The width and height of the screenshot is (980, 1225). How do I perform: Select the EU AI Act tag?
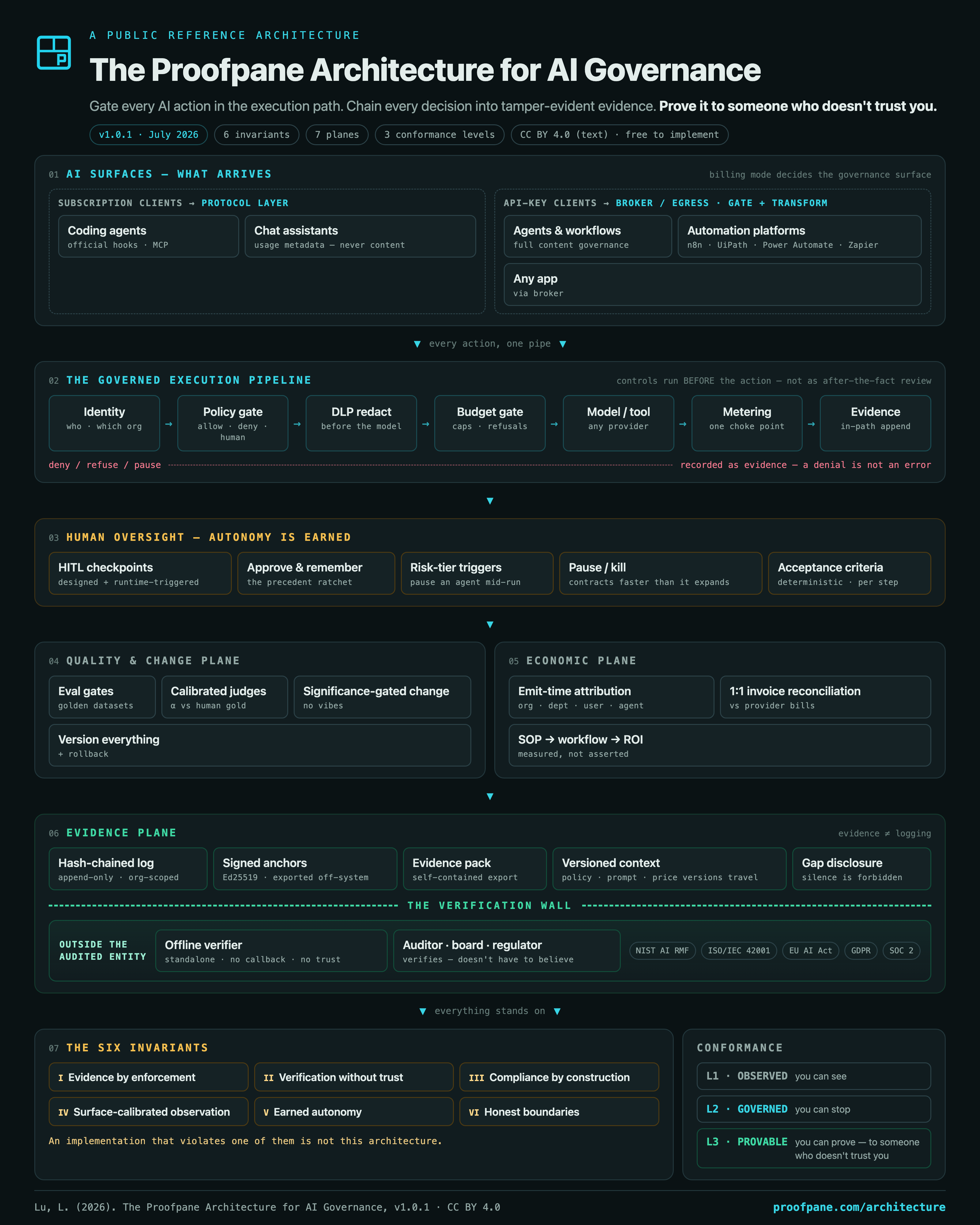coord(810,951)
